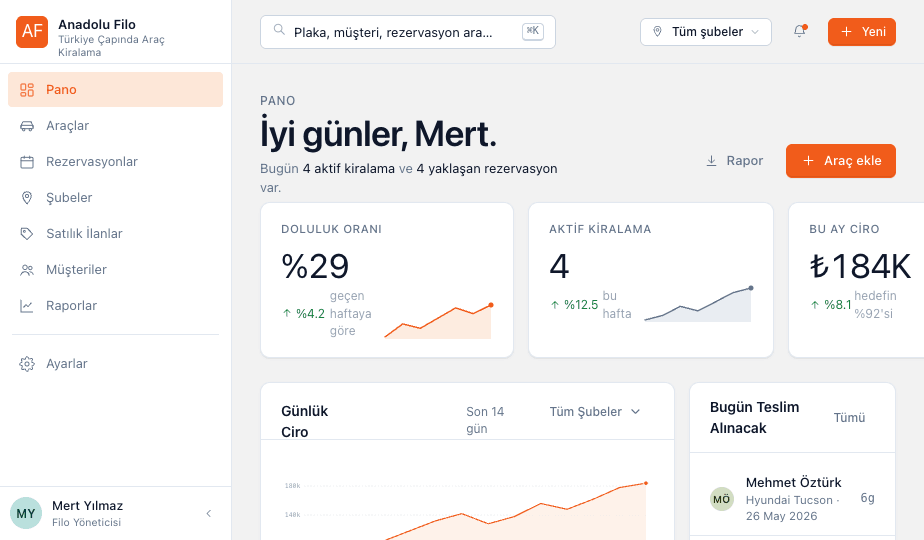
Task: Click Son 14 gün range label
Action: coord(485,420)
